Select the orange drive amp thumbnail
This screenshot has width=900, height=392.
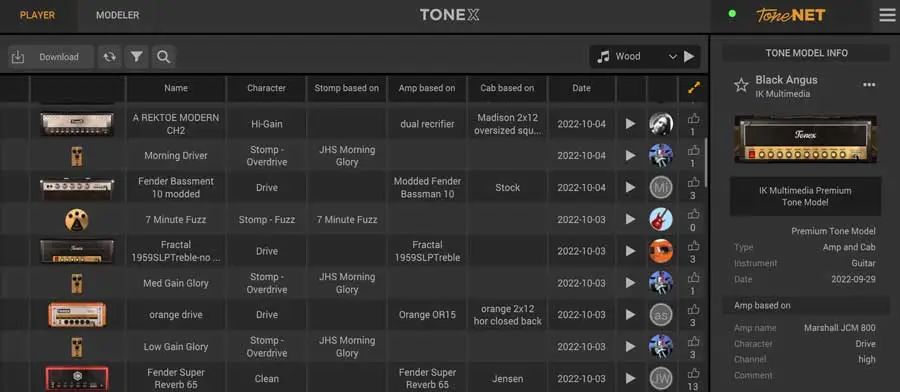click(x=77, y=315)
